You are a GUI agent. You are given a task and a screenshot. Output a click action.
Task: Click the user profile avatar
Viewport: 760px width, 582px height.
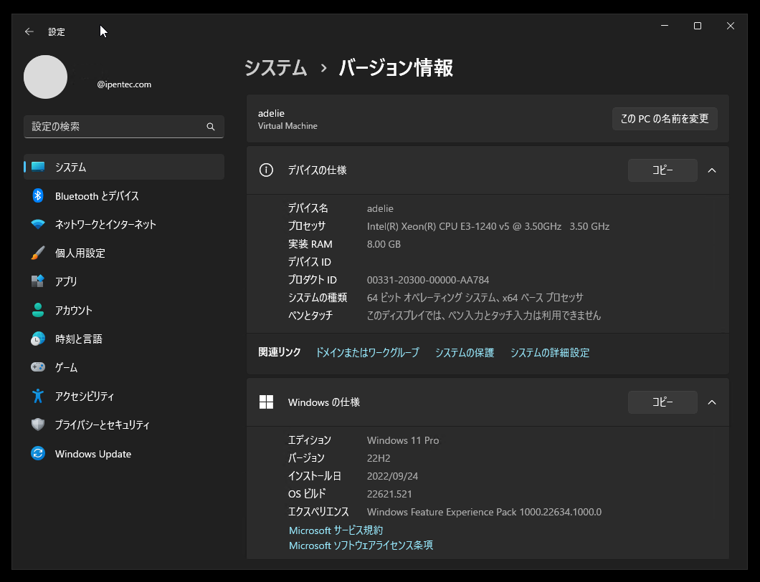pos(46,77)
